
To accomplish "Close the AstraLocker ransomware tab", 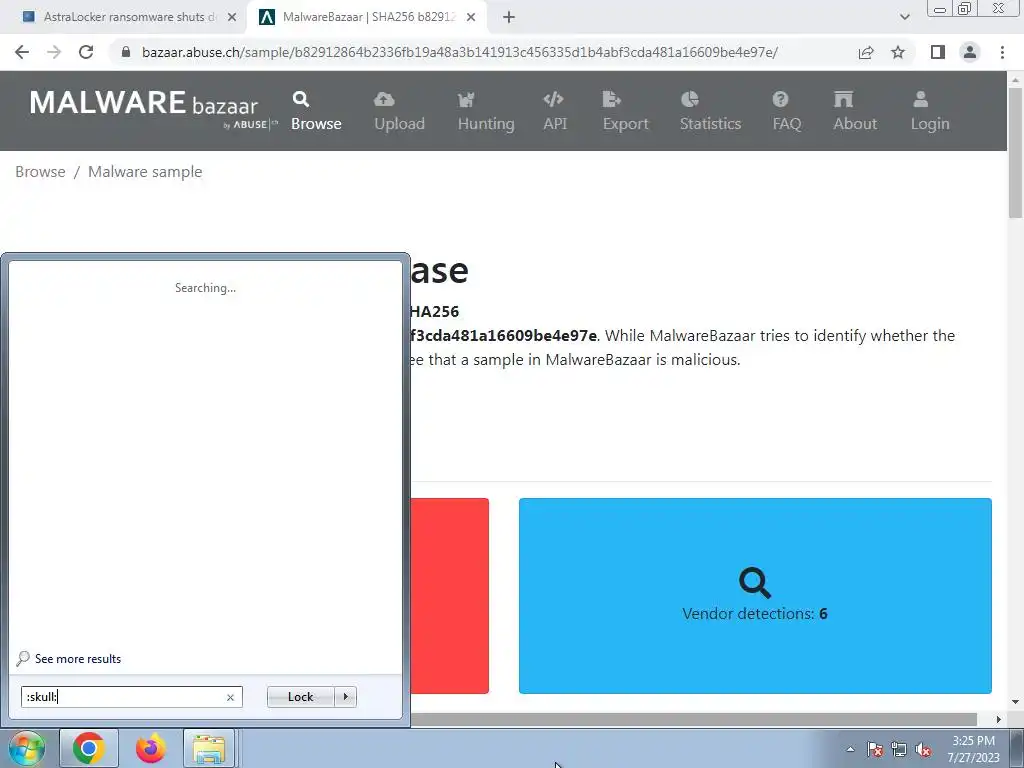I will tap(232, 17).
